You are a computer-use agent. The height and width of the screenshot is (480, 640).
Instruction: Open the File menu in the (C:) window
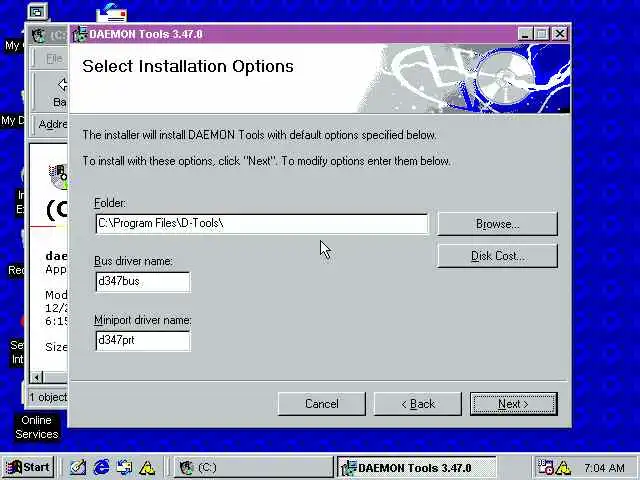coord(54,59)
